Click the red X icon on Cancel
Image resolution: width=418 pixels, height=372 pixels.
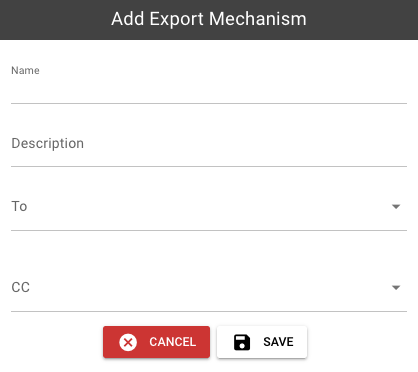coord(128,342)
